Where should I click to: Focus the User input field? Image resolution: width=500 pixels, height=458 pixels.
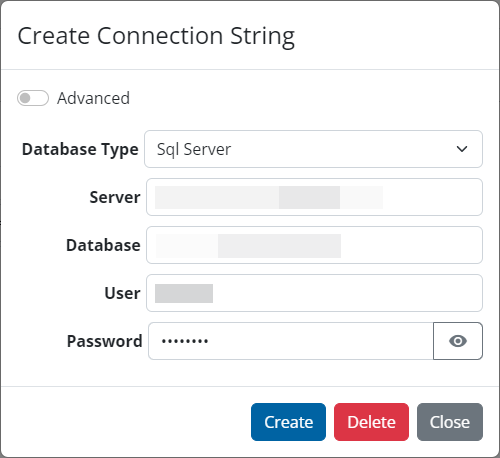coord(314,293)
